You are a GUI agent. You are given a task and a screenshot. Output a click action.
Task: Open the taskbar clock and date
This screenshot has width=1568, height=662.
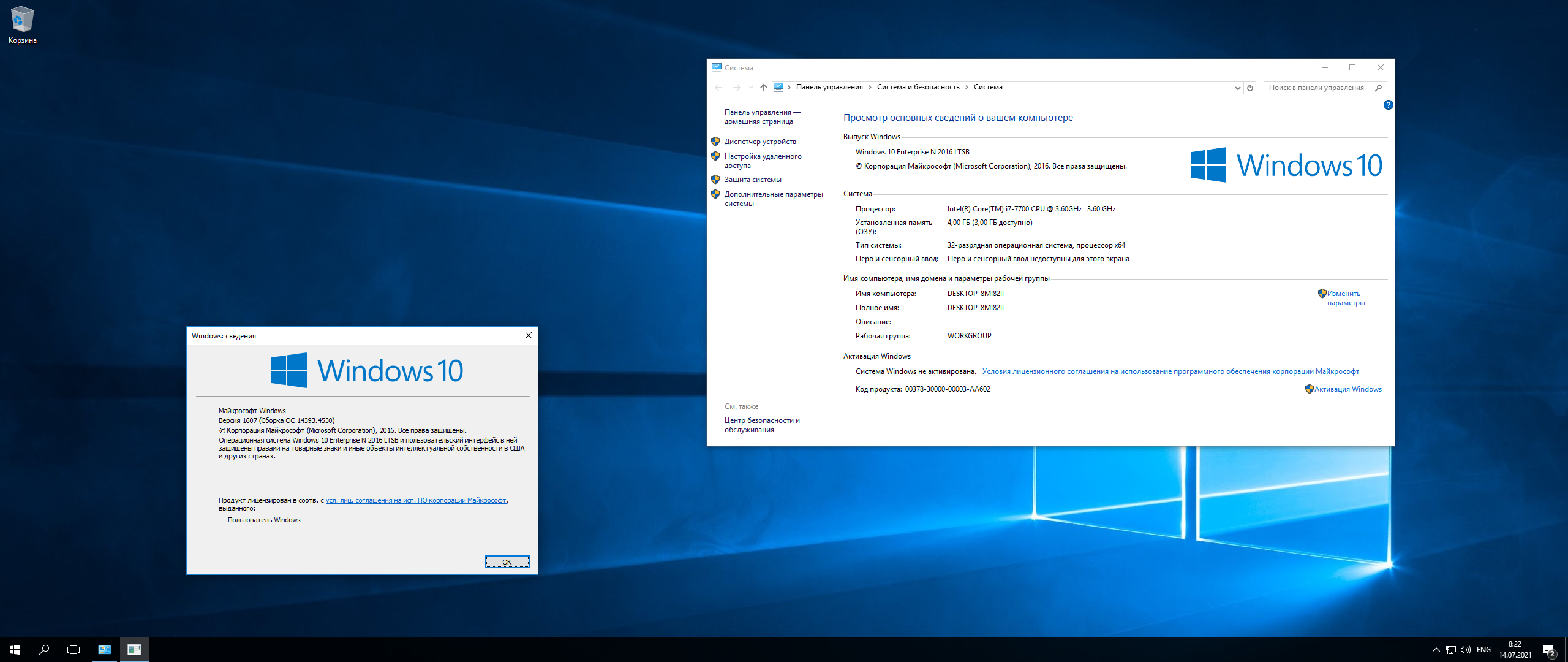pyautogui.click(x=1515, y=650)
